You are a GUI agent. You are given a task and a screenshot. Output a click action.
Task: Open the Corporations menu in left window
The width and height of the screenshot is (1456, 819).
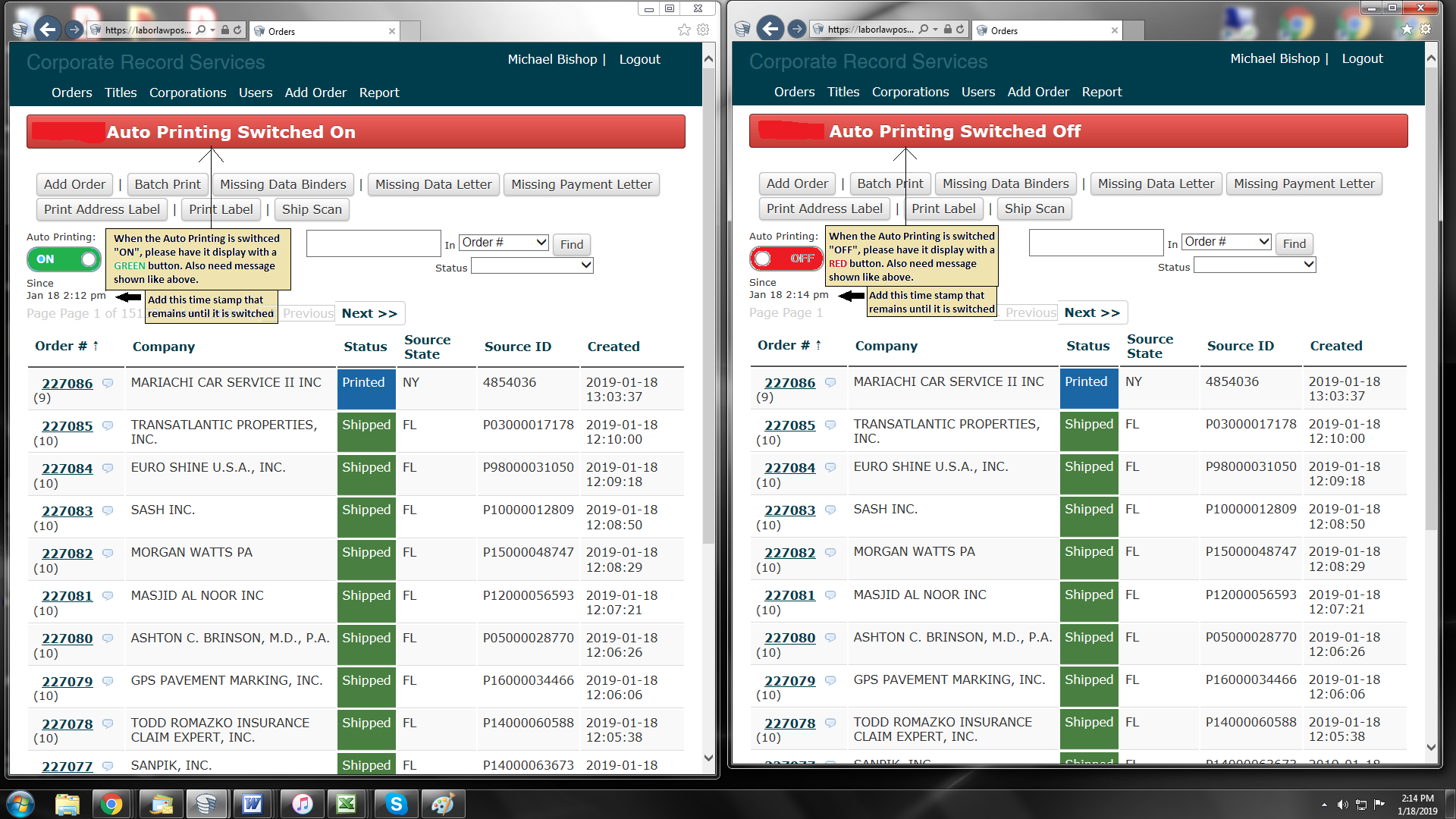pos(187,93)
